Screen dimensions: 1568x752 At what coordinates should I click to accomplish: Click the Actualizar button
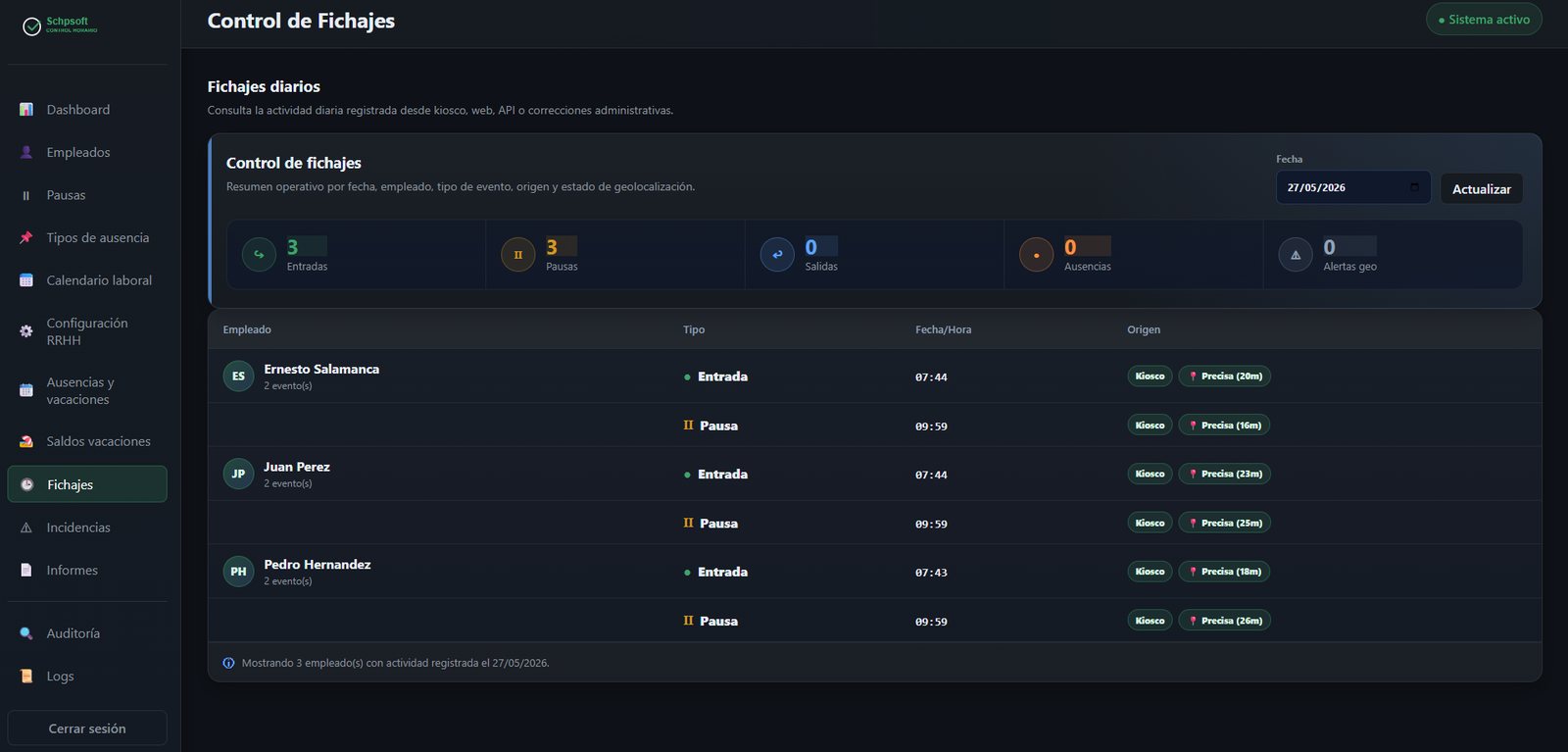pos(1482,188)
